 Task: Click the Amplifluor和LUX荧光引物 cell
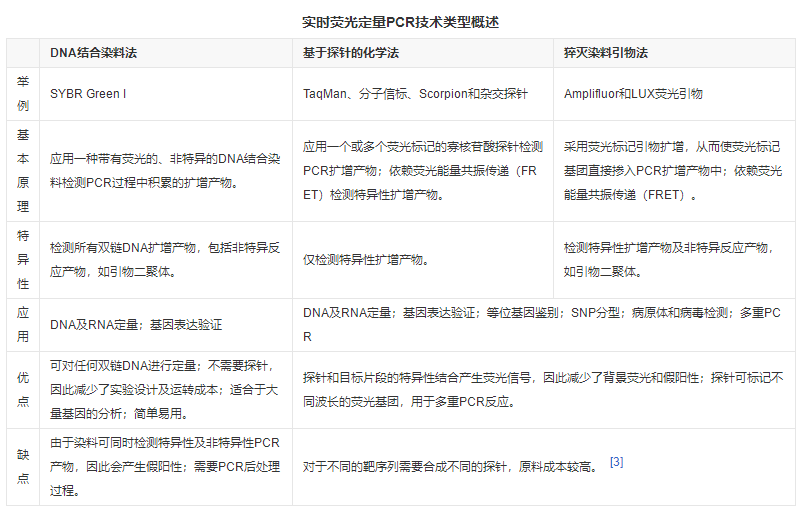[x=633, y=94]
